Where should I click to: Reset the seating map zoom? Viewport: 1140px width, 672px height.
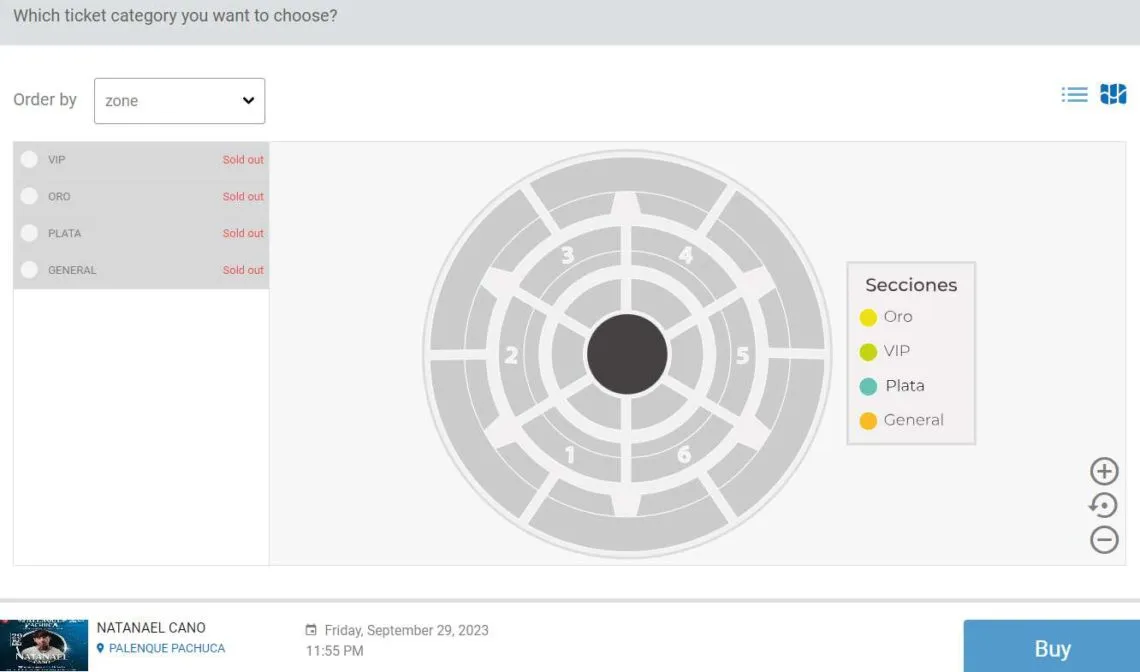pyautogui.click(x=1104, y=505)
